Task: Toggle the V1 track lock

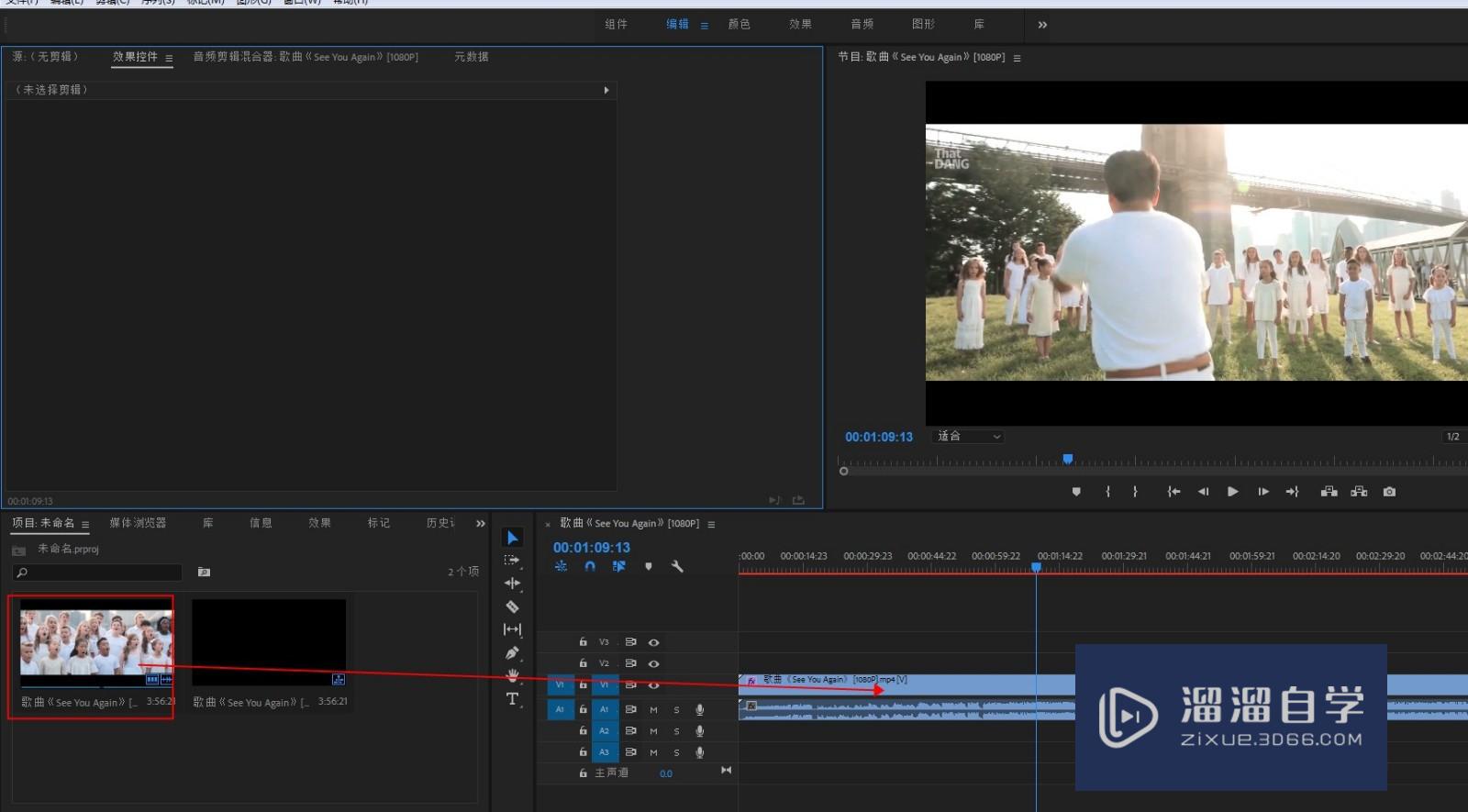Action: pos(583,684)
